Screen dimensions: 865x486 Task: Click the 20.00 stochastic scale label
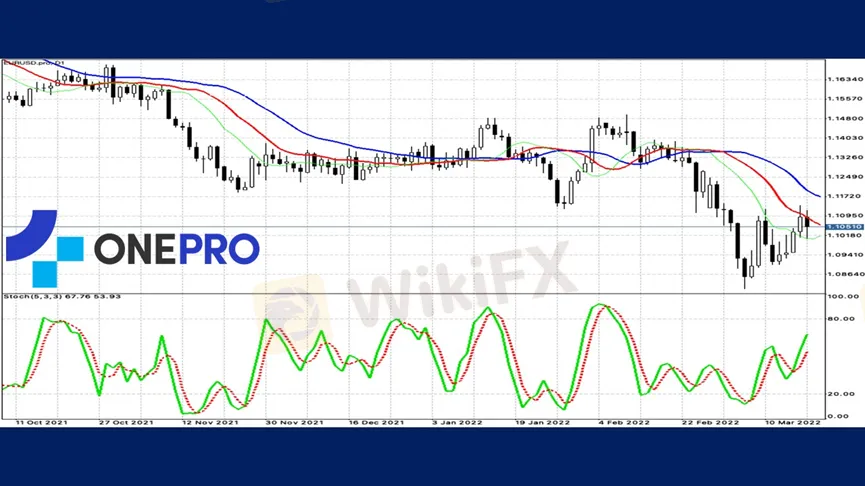[x=843, y=394]
